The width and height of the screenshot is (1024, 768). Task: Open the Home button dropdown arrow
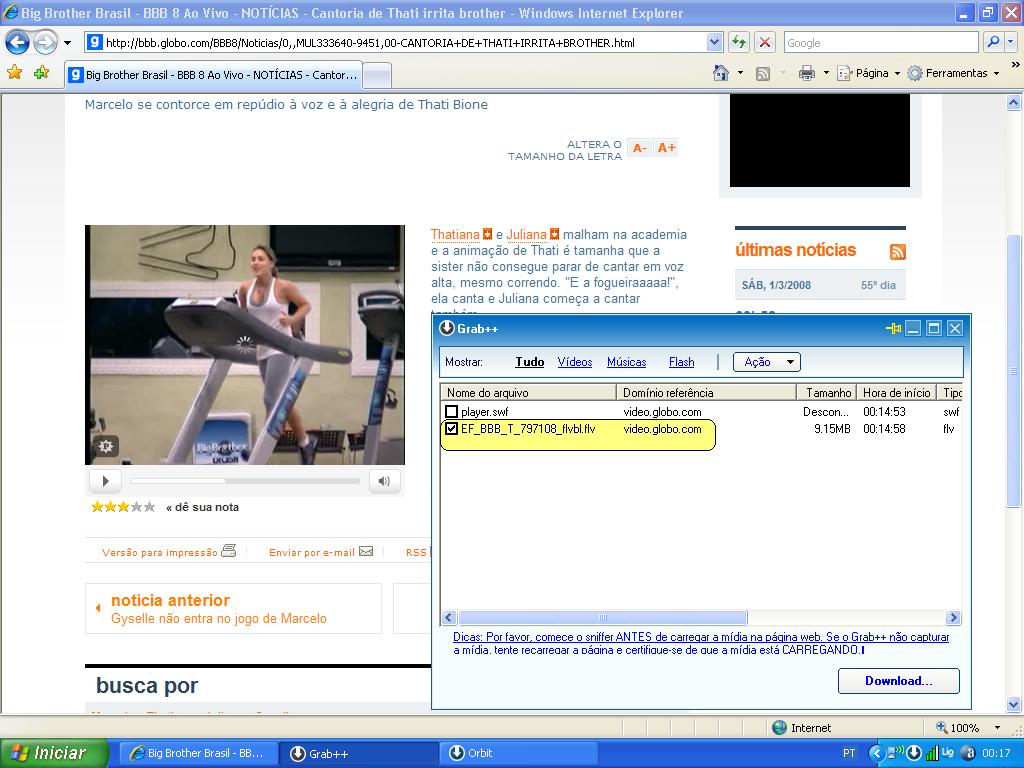[x=741, y=73]
